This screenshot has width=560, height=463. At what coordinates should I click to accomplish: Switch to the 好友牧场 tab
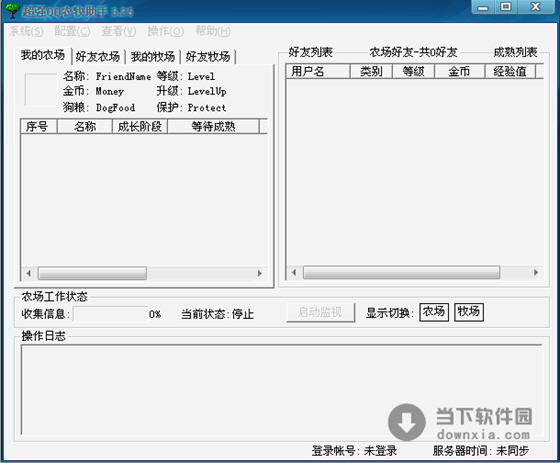tap(208, 56)
